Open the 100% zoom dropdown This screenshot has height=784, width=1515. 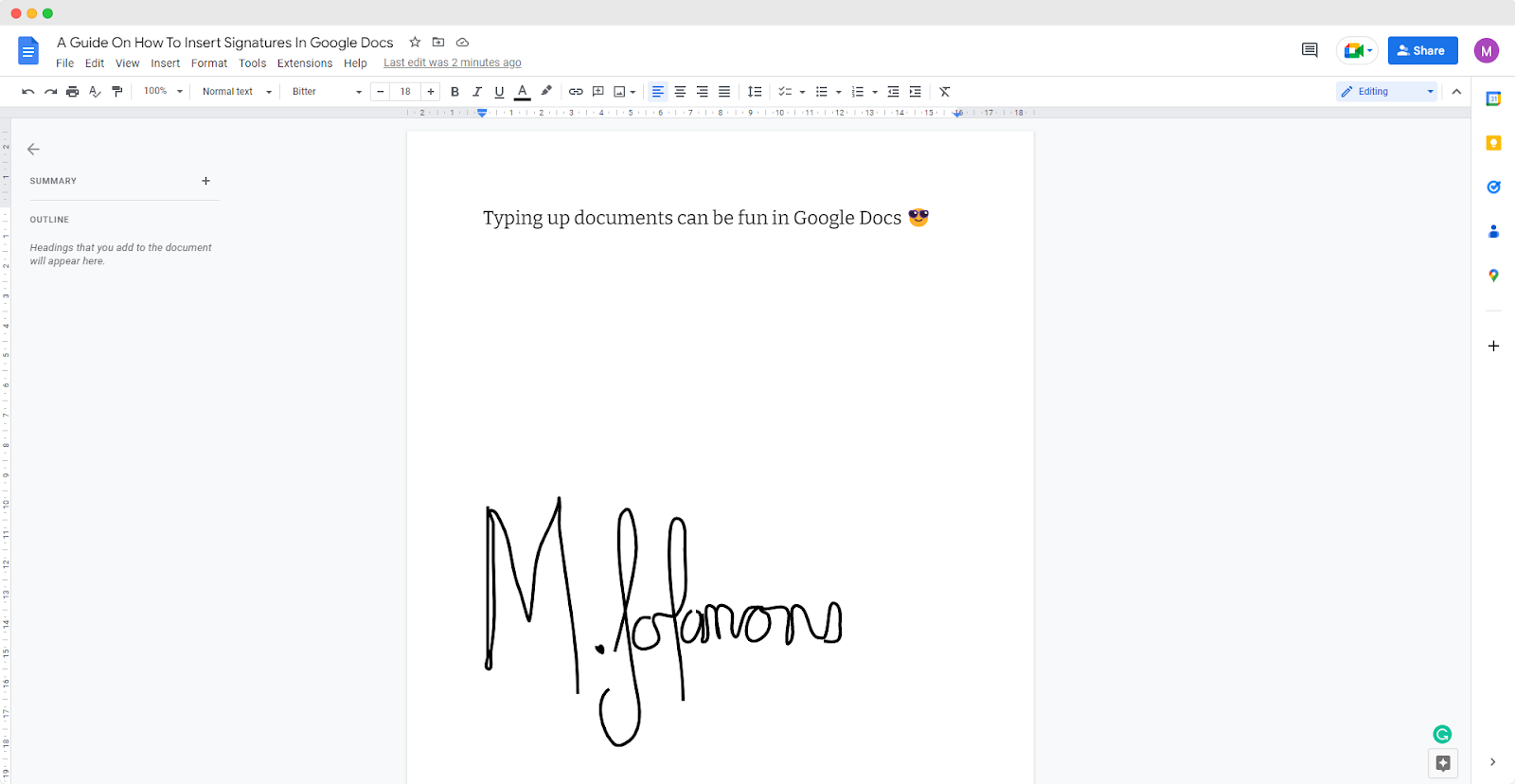(163, 92)
